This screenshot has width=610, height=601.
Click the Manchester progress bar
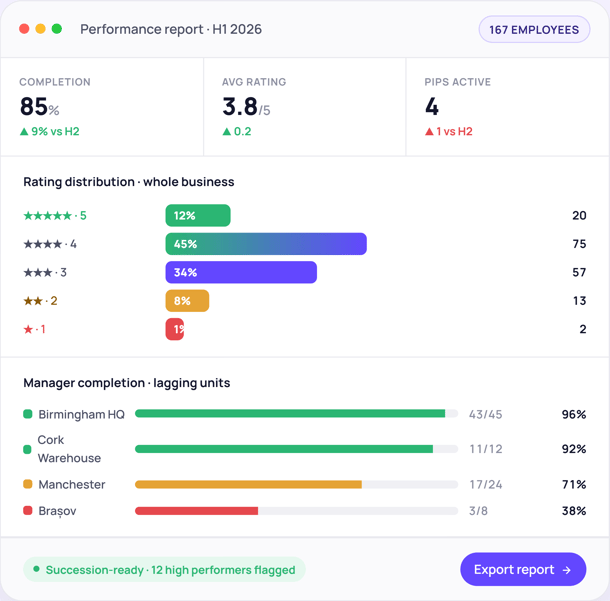click(296, 484)
